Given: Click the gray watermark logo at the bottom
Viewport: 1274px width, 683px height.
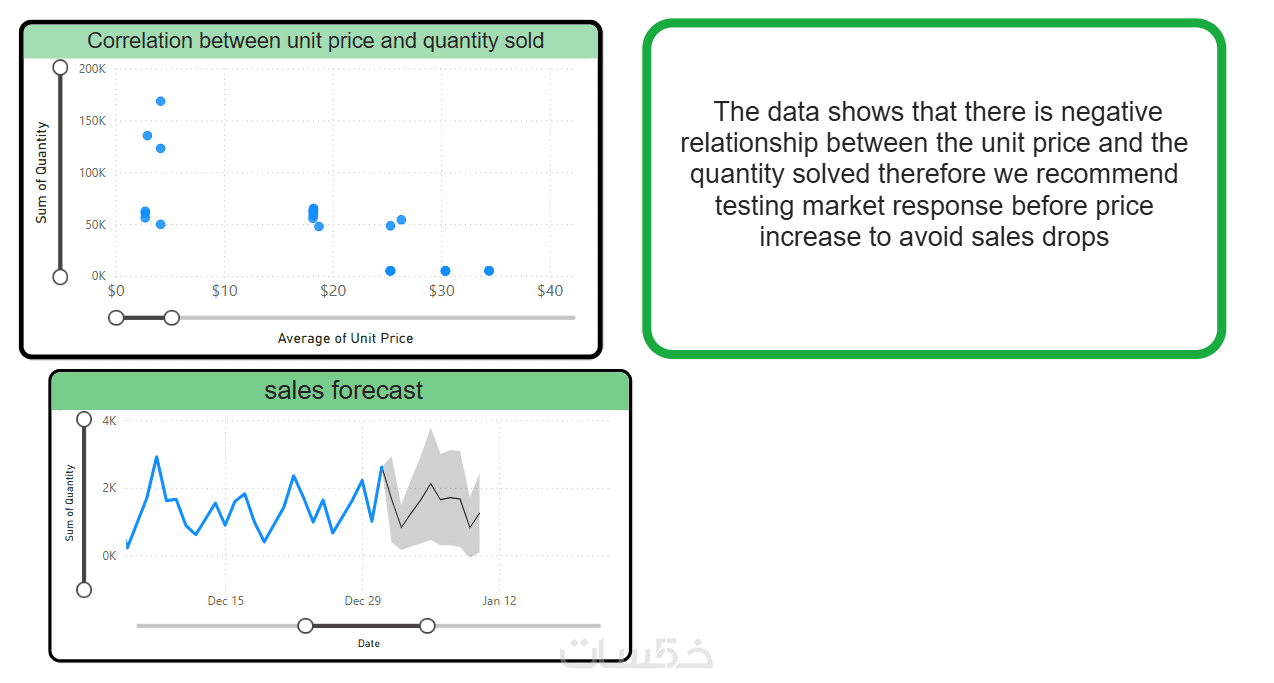Looking at the screenshot, I should click(636, 653).
